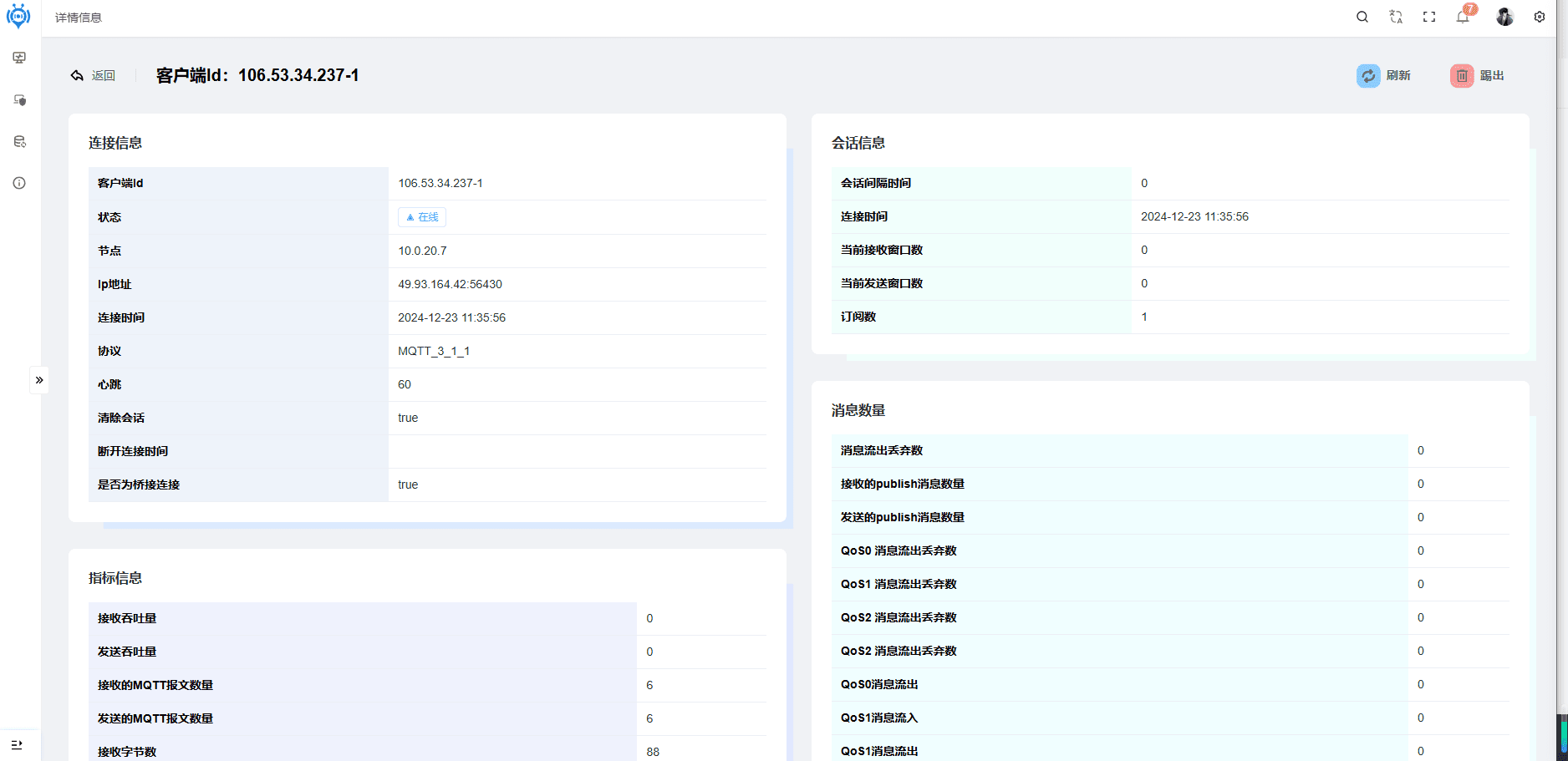Expand the sidebar with the double-chevron handle
This screenshot has height=761, width=1568.
(39, 380)
